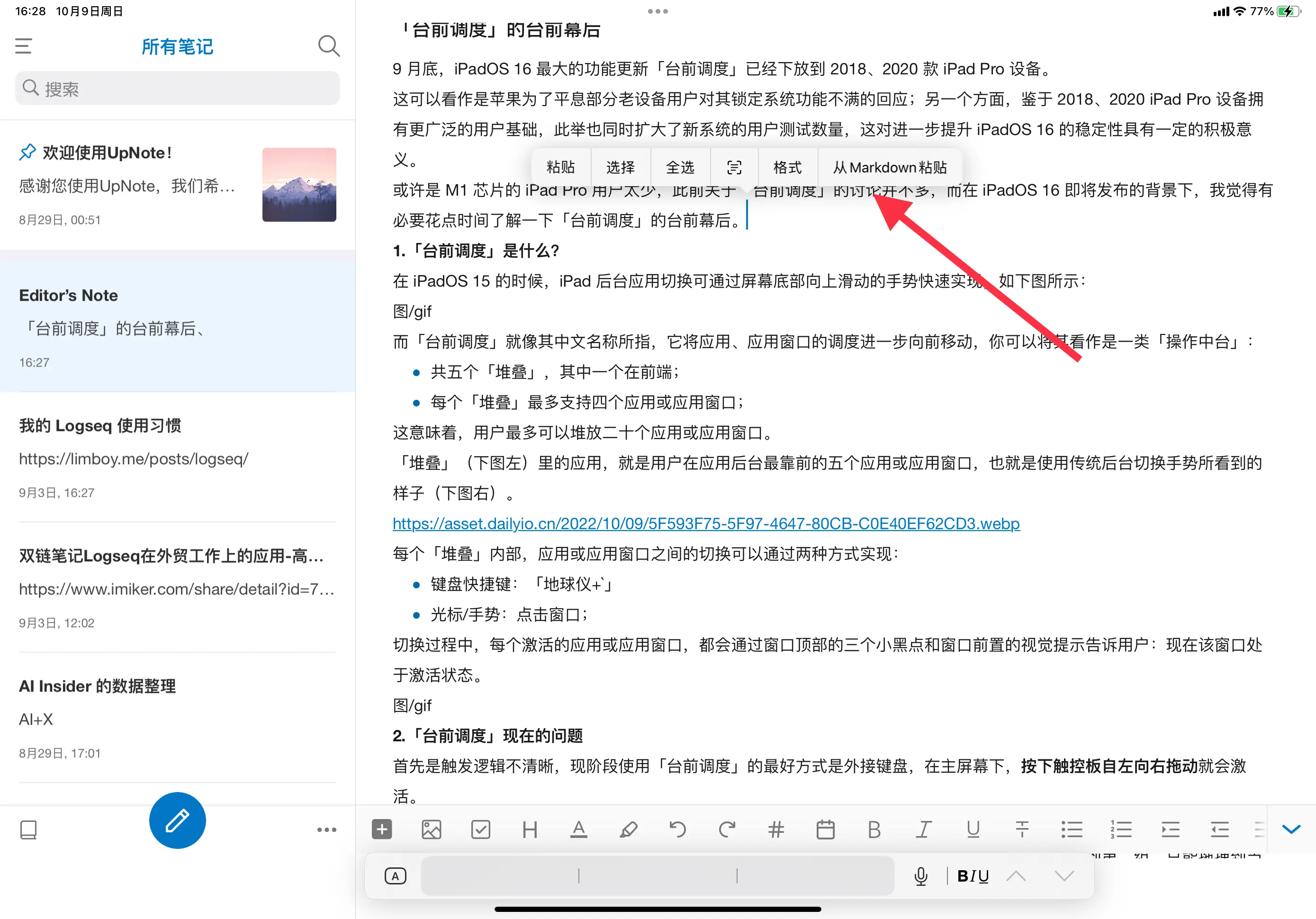Screen dimensions: 1316x919
Task: Insert a checkbox using the checklist icon
Action: click(x=480, y=829)
